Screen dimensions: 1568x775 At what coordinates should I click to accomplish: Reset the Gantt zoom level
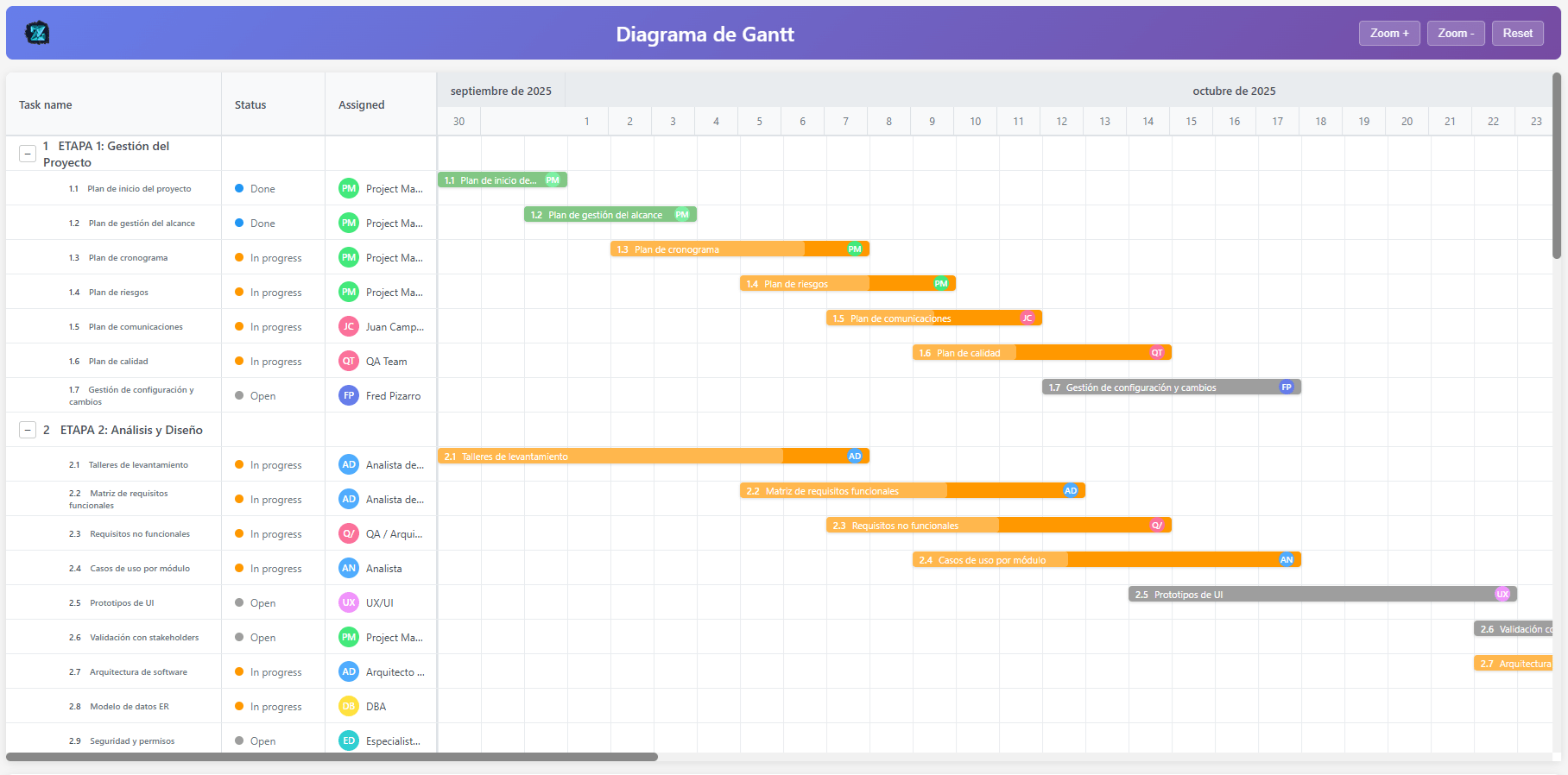click(1517, 34)
